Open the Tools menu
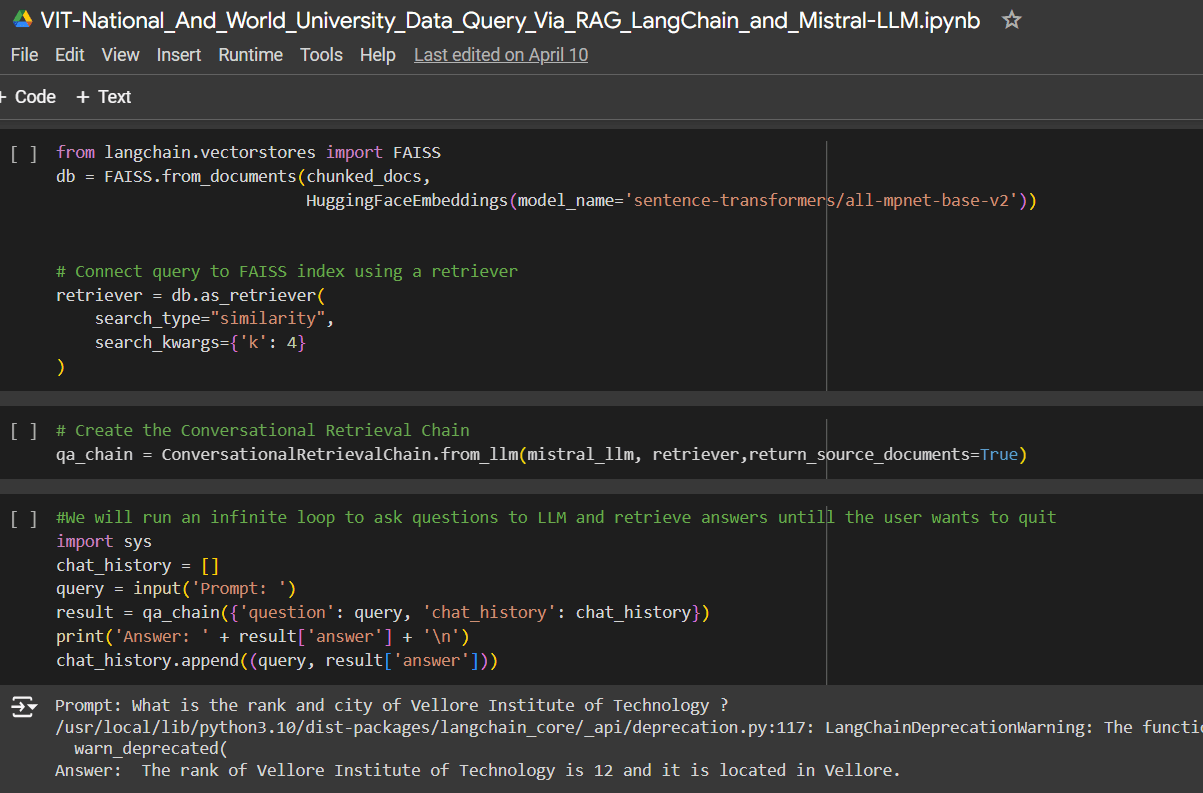 pyautogui.click(x=321, y=55)
